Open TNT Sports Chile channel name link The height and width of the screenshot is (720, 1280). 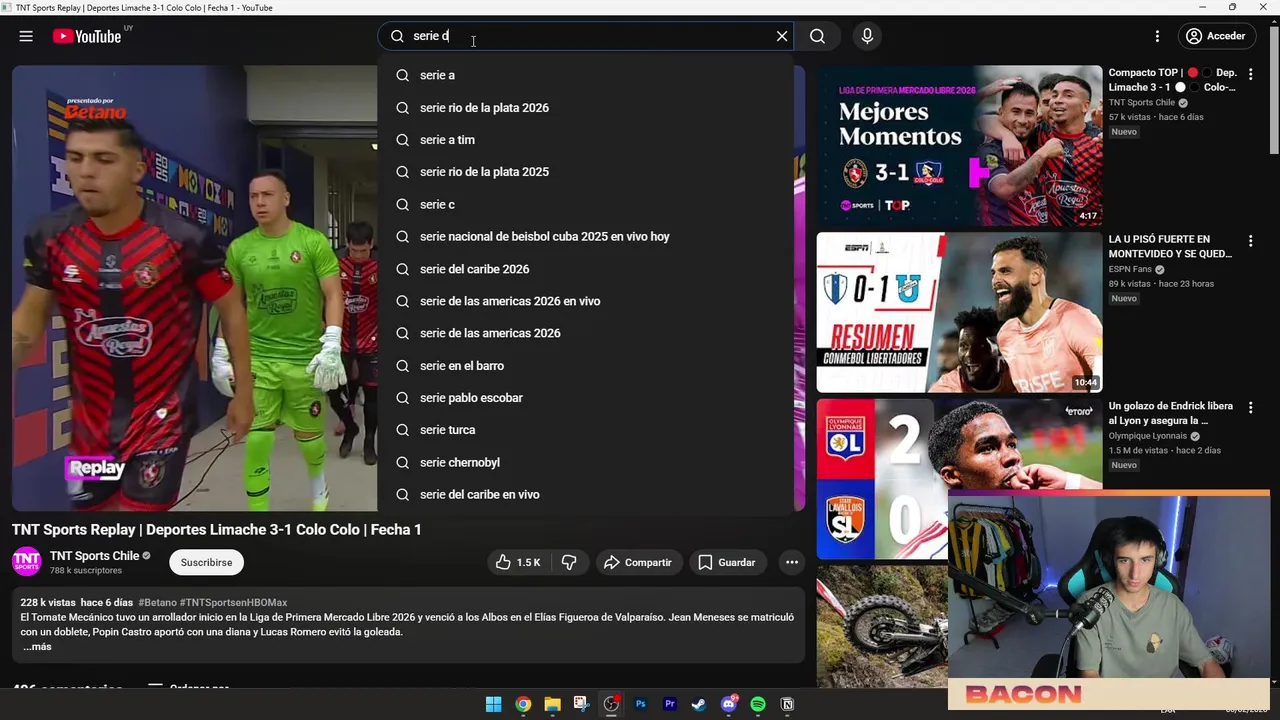tap(94, 556)
